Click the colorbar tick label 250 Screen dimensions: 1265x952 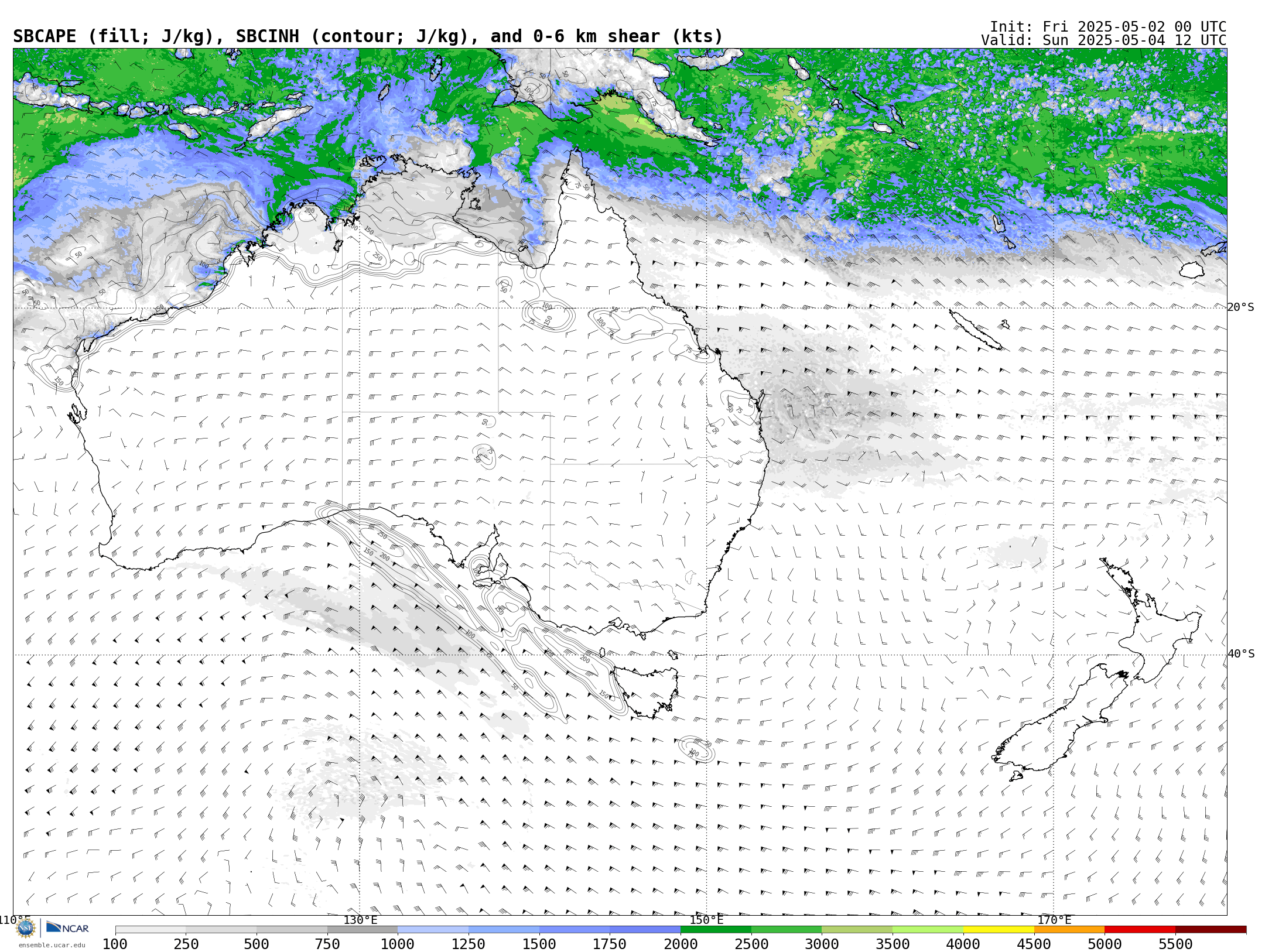[186, 944]
